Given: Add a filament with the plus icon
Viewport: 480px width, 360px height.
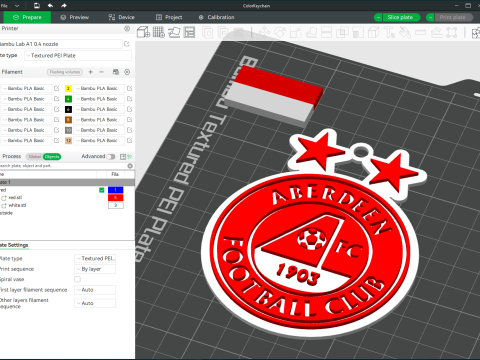Looking at the screenshot, I should click(90, 72).
